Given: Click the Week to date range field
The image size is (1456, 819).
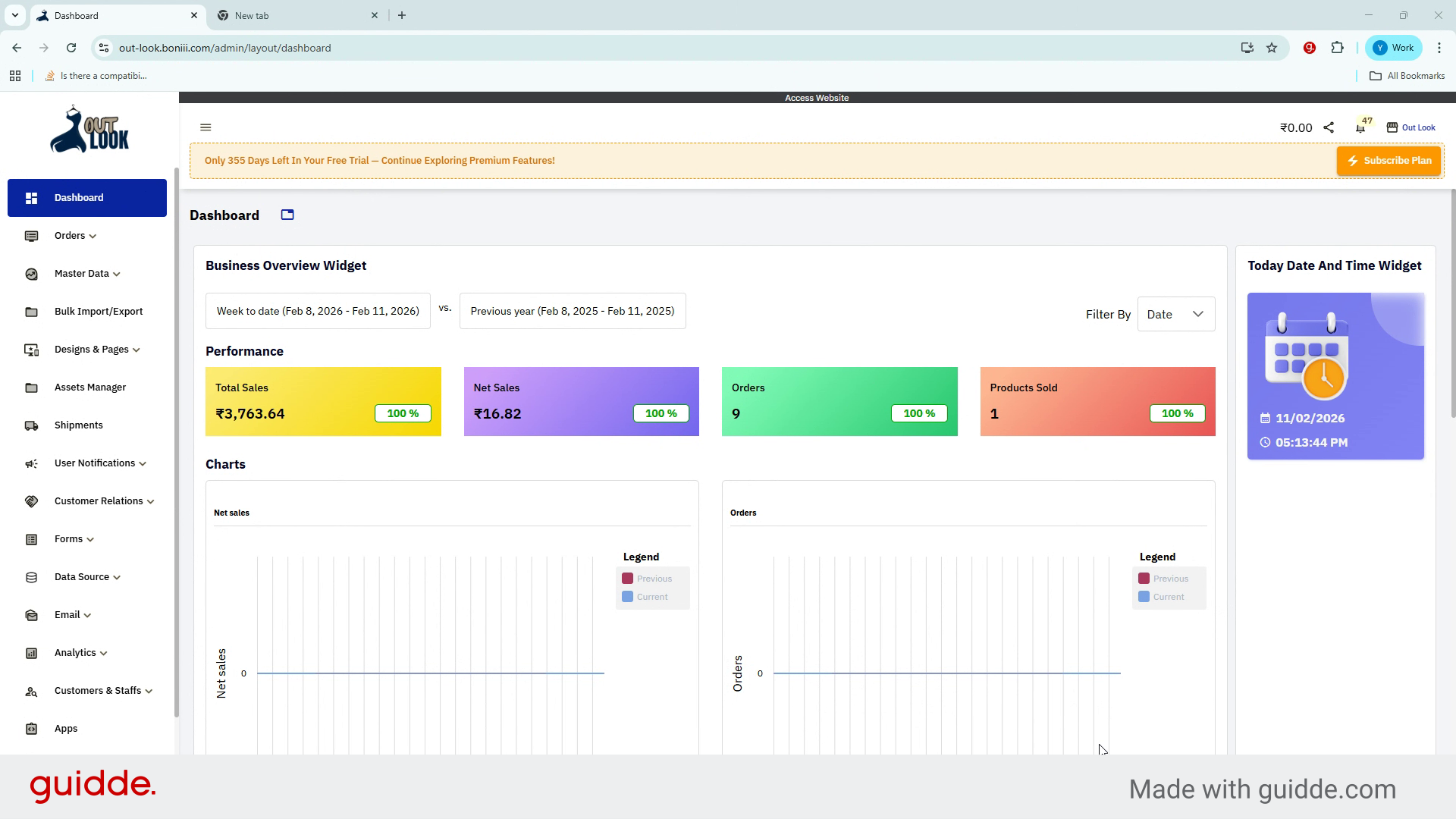Looking at the screenshot, I should [x=318, y=311].
